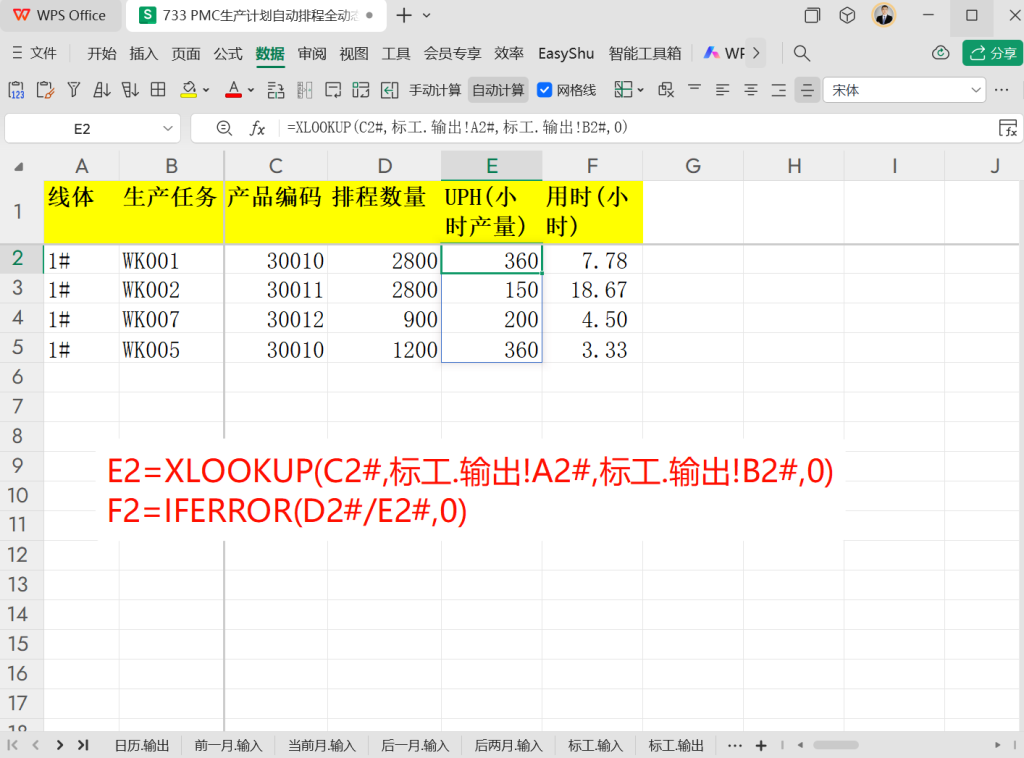This screenshot has width=1024, height=758.
Task: Open toolbar overflow three dots
Action: [x=1001, y=90]
